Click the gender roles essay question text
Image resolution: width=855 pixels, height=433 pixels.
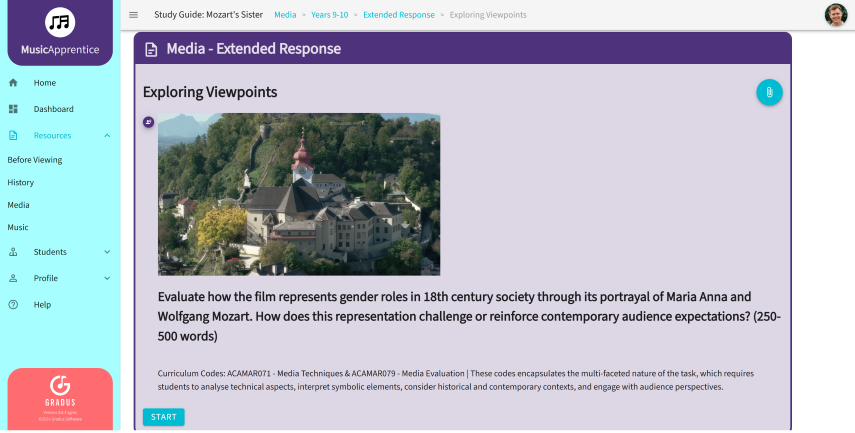(469, 316)
